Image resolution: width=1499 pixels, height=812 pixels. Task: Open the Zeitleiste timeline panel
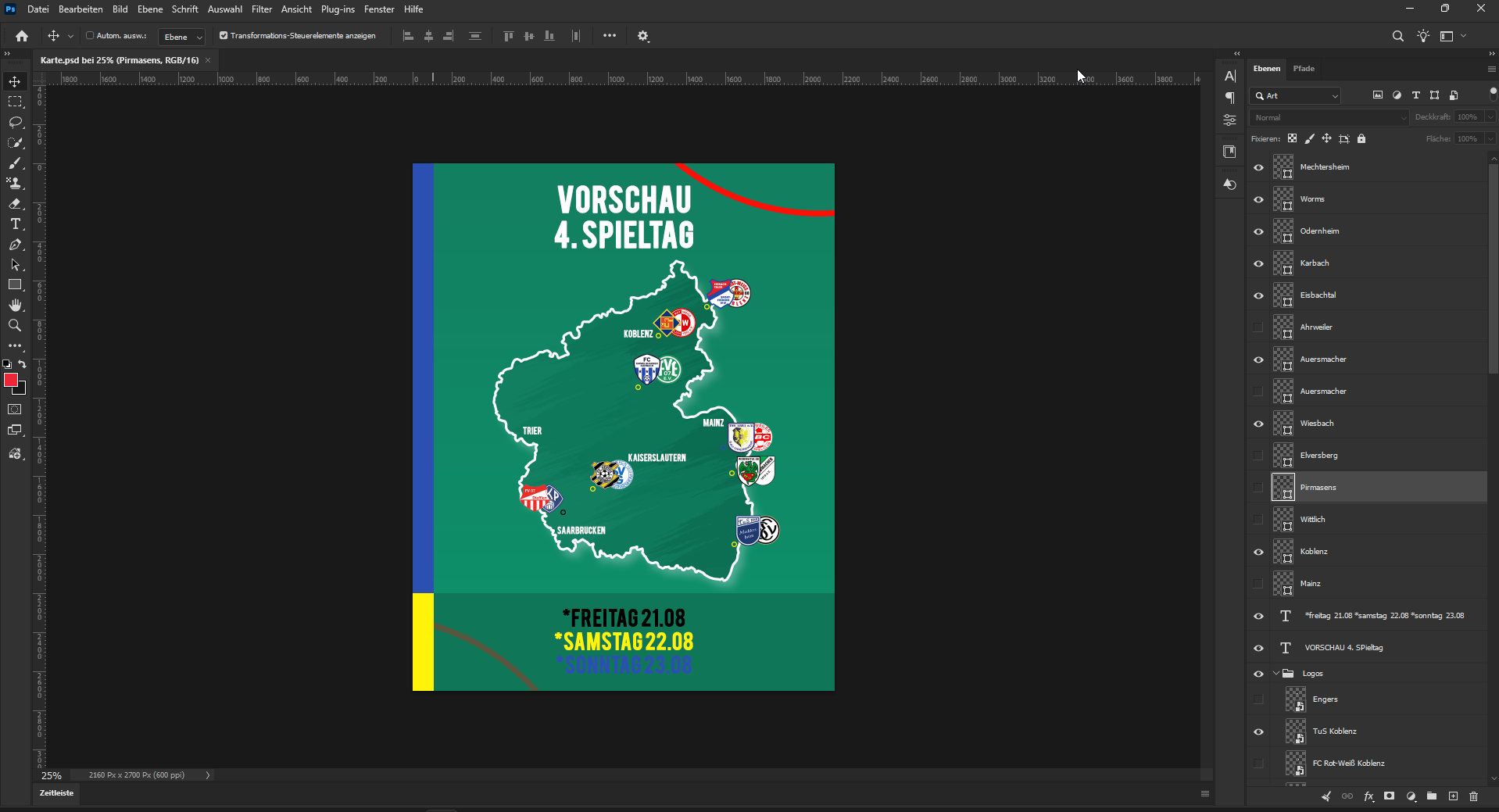pyautogui.click(x=56, y=793)
